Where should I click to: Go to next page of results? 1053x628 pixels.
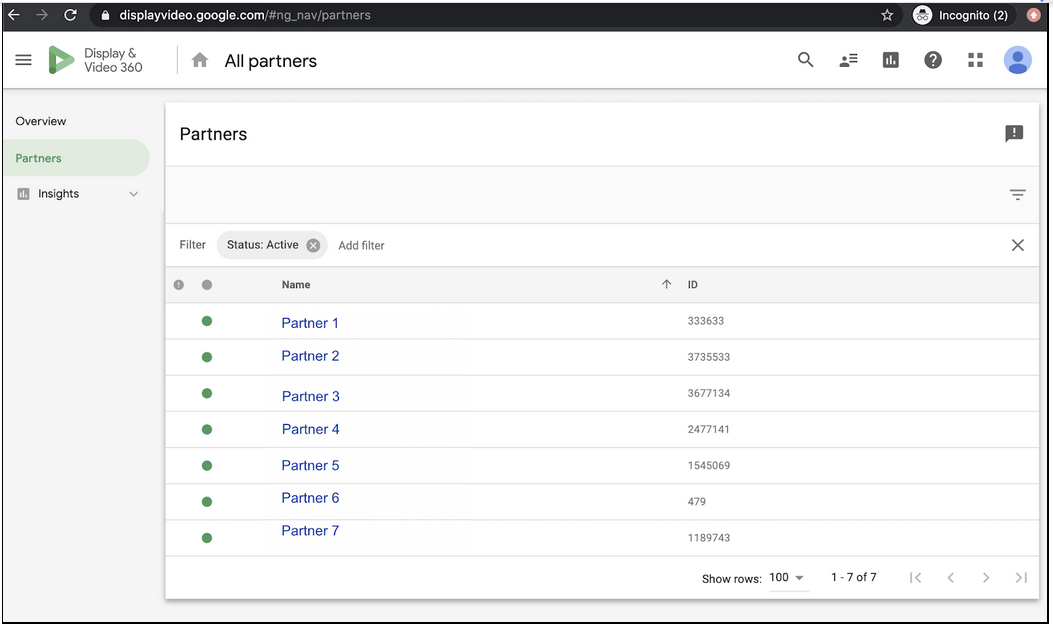pyautogui.click(x=986, y=578)
